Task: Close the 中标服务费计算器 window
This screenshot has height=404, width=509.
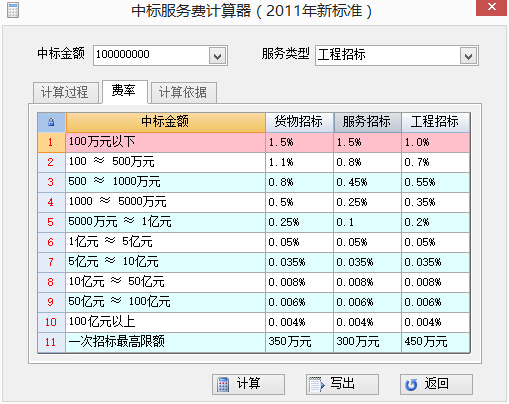Action: tap(491, 7)
